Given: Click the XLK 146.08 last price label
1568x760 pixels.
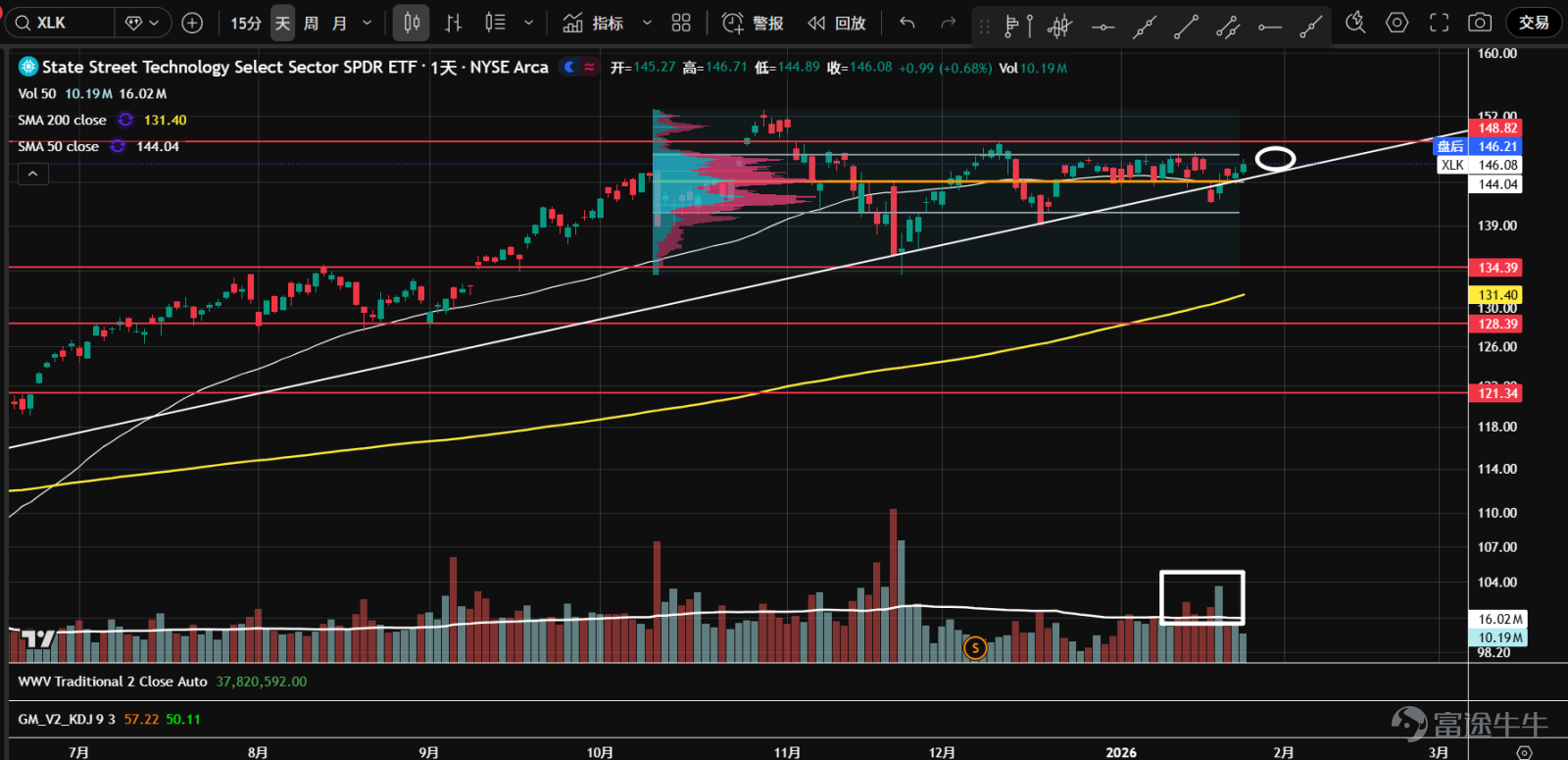Looking at the screenshot, I should (1480, 165).
